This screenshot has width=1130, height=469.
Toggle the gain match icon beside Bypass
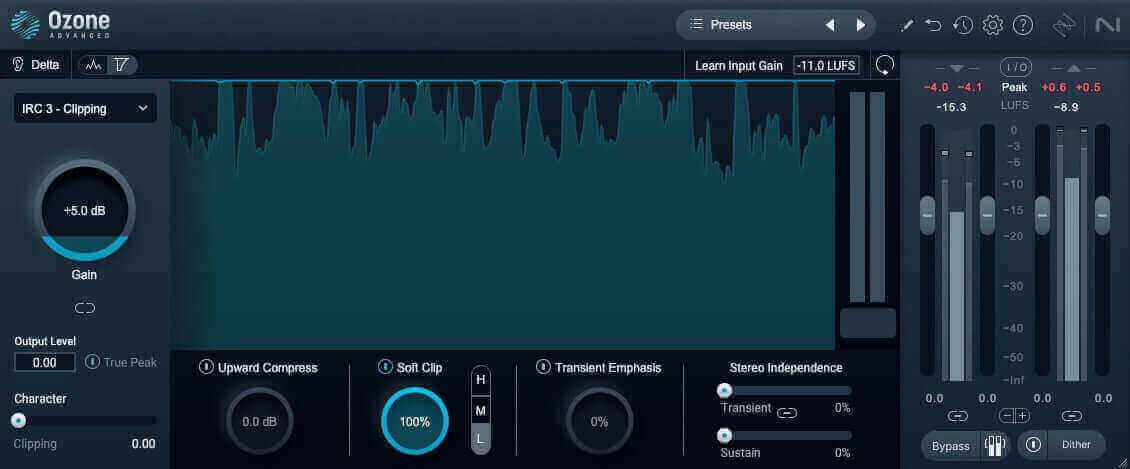pyautogui.click(x=994, y=446)
